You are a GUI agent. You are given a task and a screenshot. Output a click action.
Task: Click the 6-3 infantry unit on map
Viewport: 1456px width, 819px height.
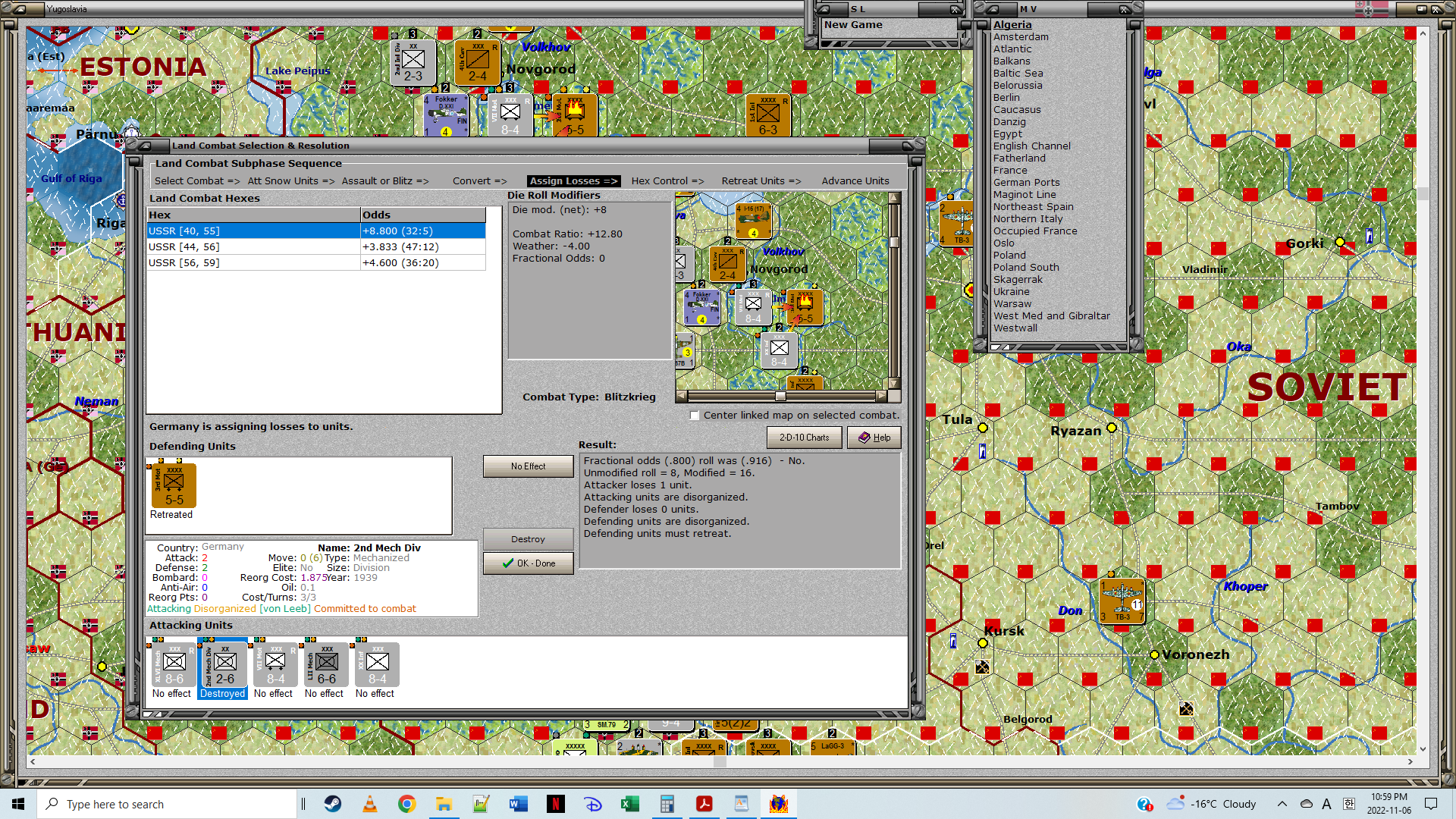[768, 115]
